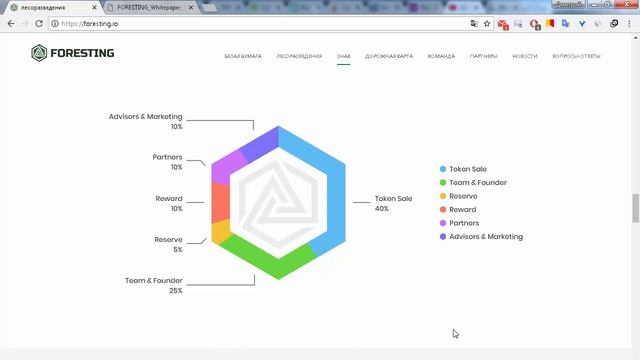Open the blue Google Translate extension
Viewport: 640px width, 360px height.
565,24
